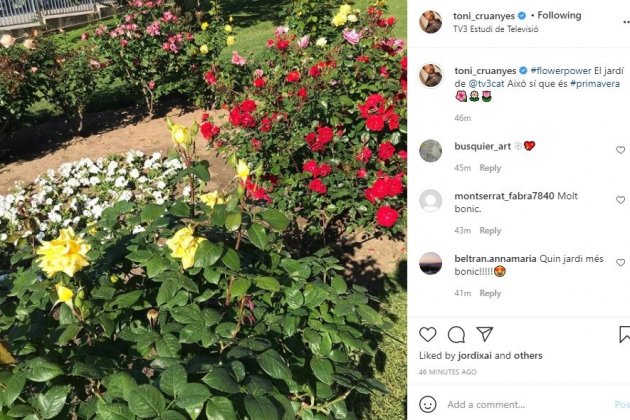Focus the Add a comment field
The height and width of the screenshot is (420, 630).
coord(526,404)
